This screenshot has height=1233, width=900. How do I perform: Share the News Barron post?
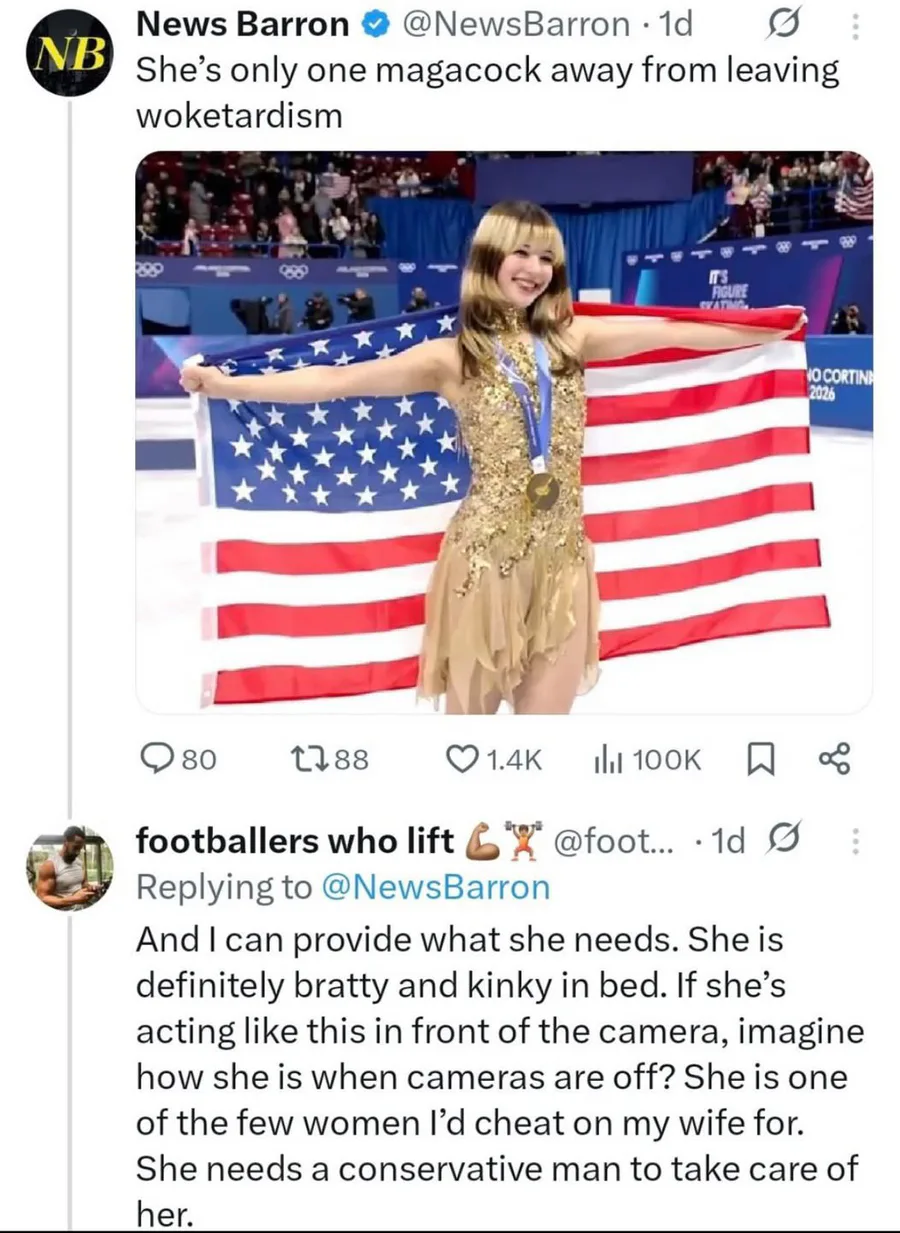[x=834, y=761]
